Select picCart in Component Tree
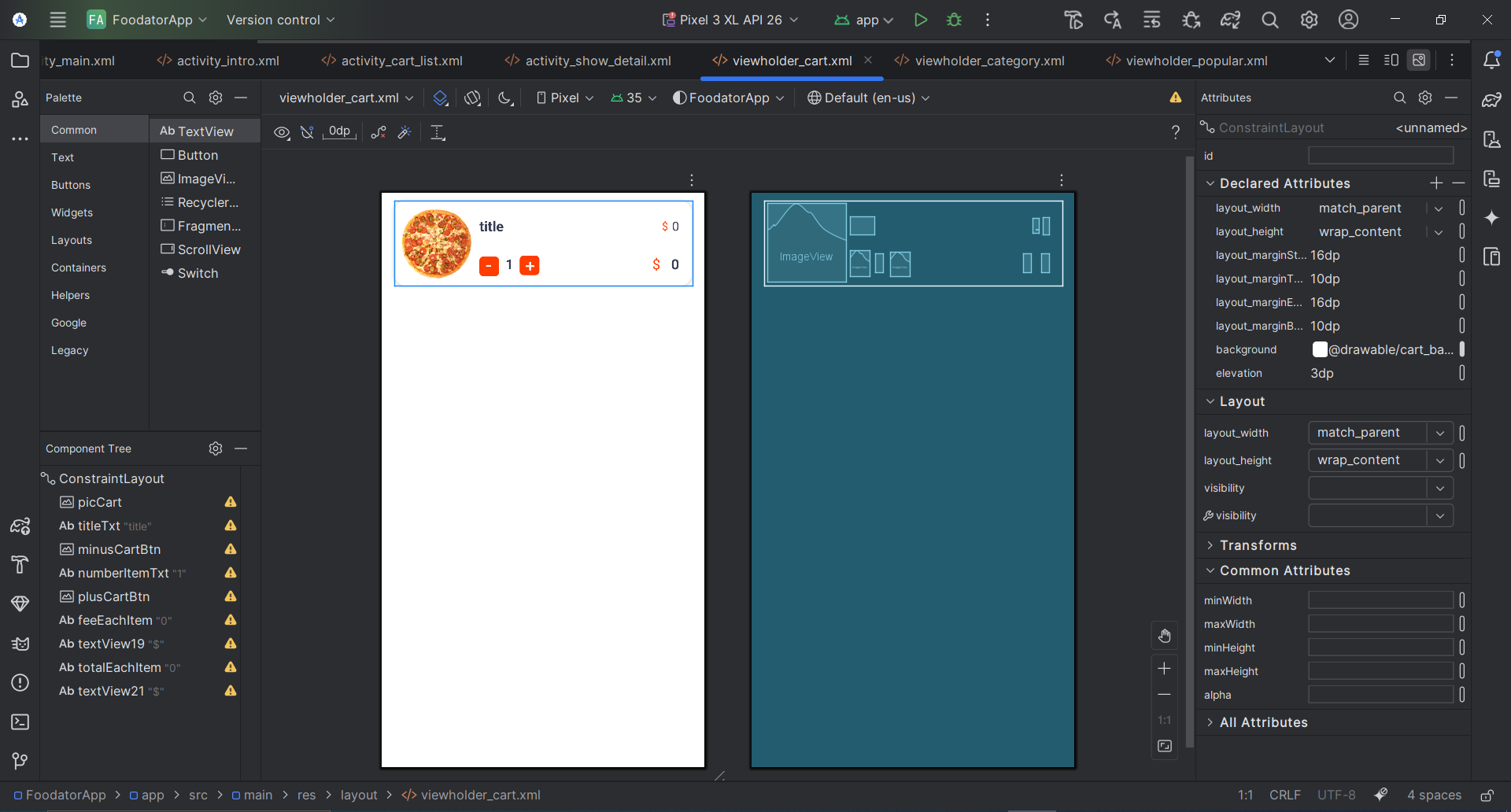The image size is (1511, 812). point(99,502)
